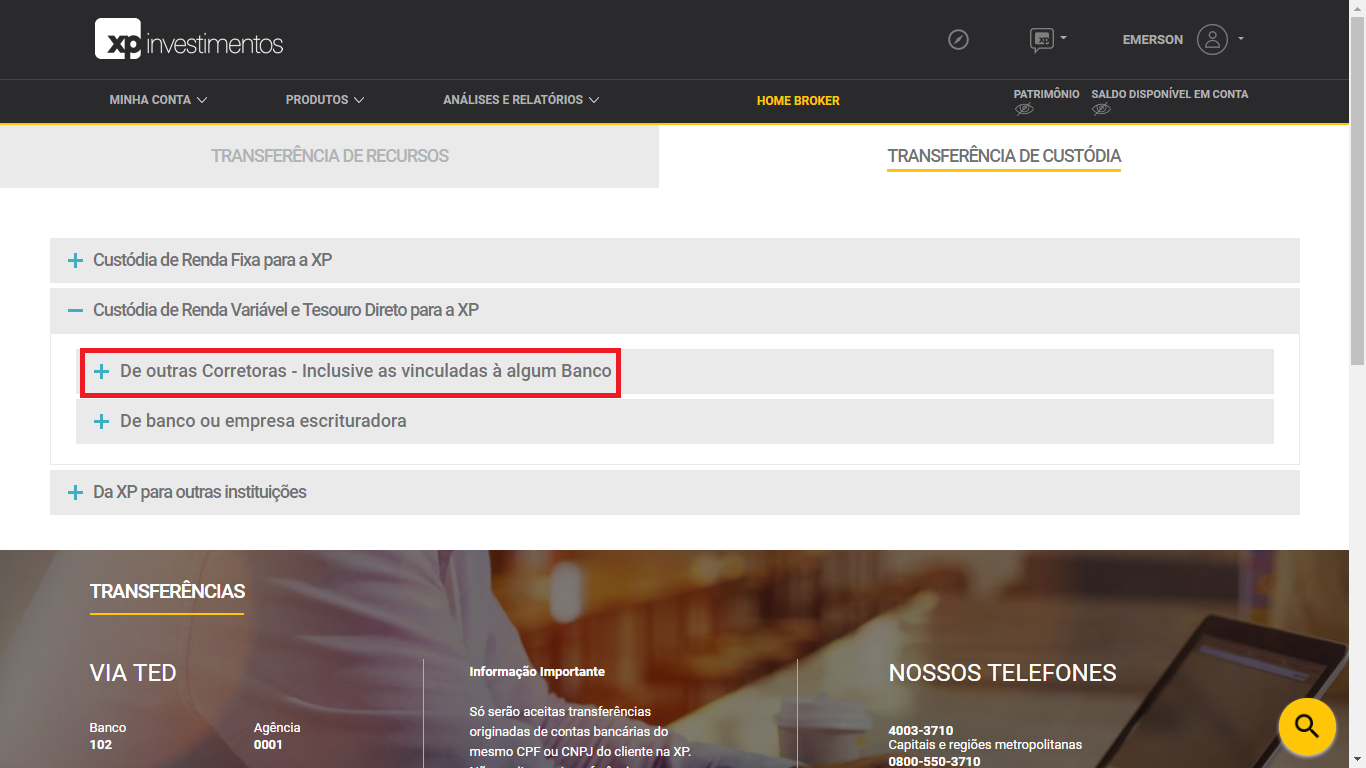Image resolution: width=1366 pixels, height=768 pixels.
Task: Open the Home Broker link
Action: pos(798,101)
